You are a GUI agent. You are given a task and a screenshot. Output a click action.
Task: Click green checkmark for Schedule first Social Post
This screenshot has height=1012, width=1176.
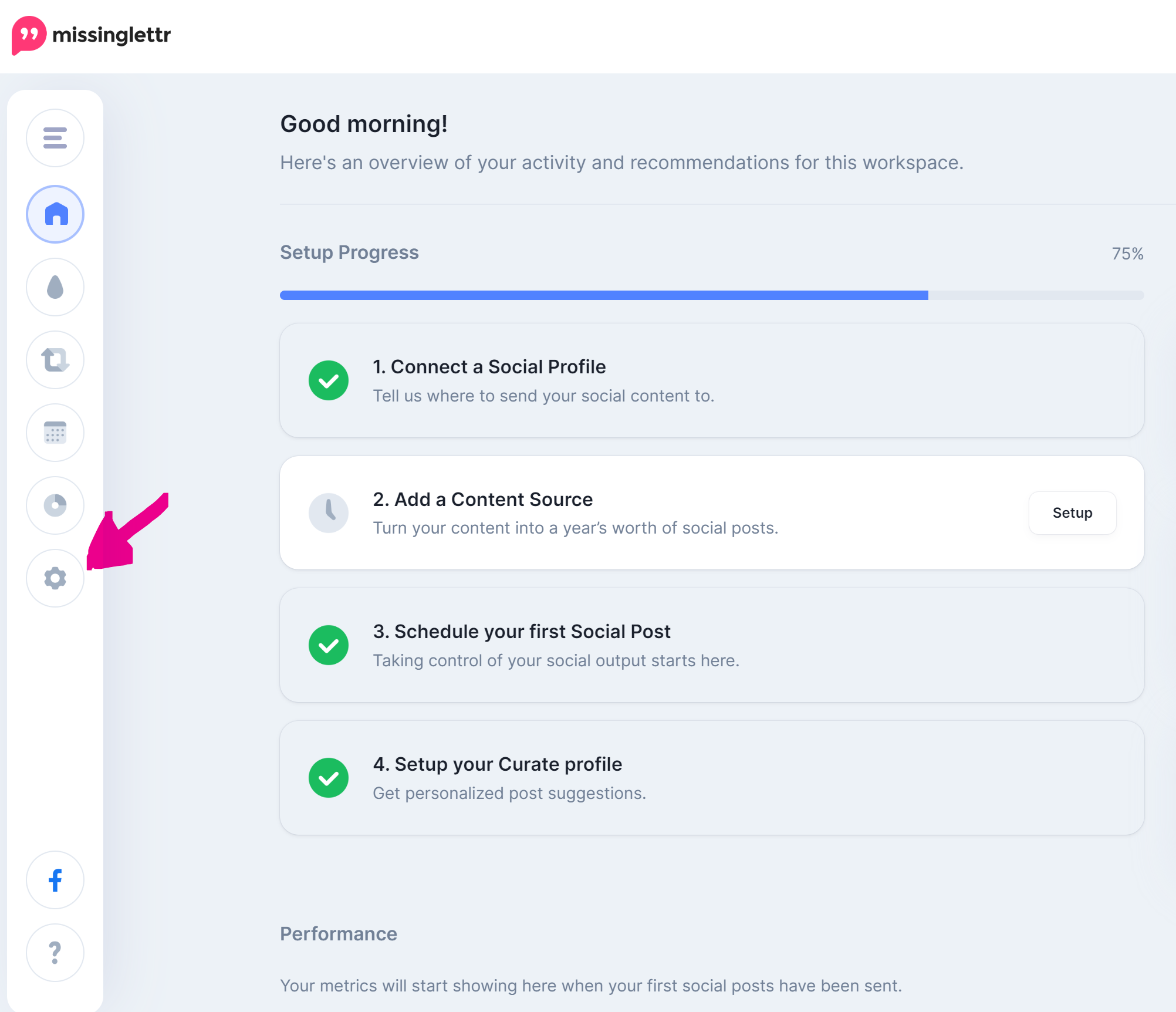pyautogui.click(x=329, y=645)
